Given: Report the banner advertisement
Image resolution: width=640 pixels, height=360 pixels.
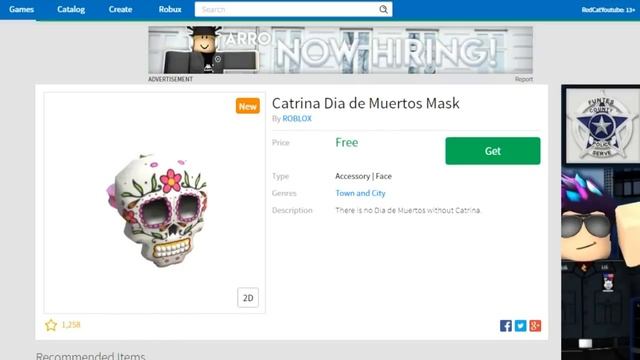Looking at the screenshot, I should coord(524,79).
